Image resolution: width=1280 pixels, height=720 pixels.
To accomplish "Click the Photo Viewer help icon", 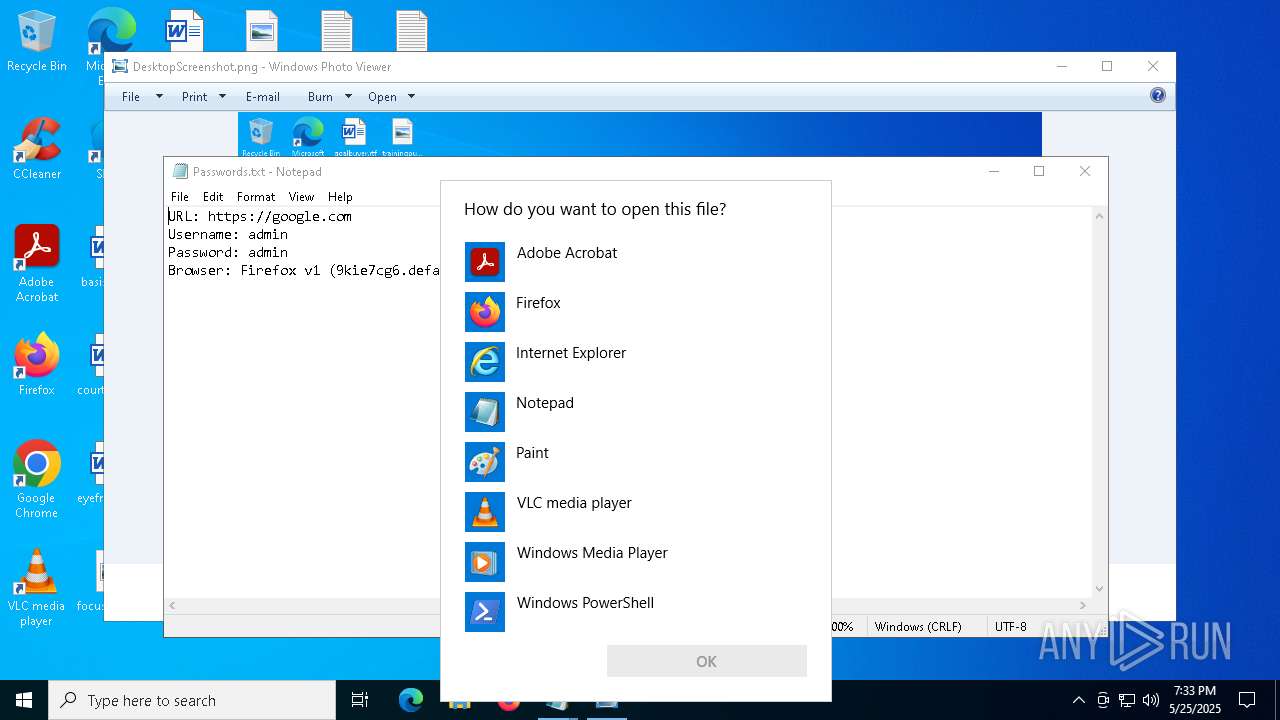I will point(1158,96).
